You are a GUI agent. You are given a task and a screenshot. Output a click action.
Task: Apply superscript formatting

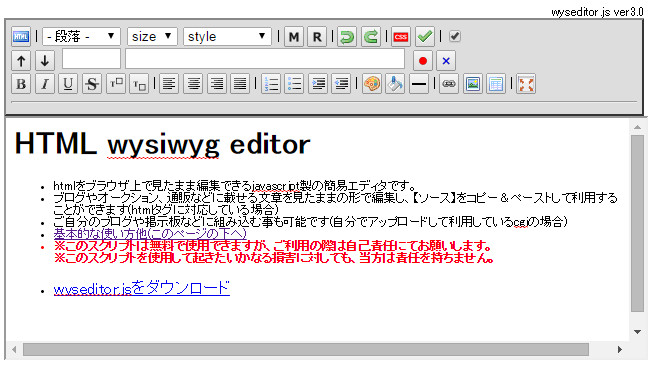116,84
